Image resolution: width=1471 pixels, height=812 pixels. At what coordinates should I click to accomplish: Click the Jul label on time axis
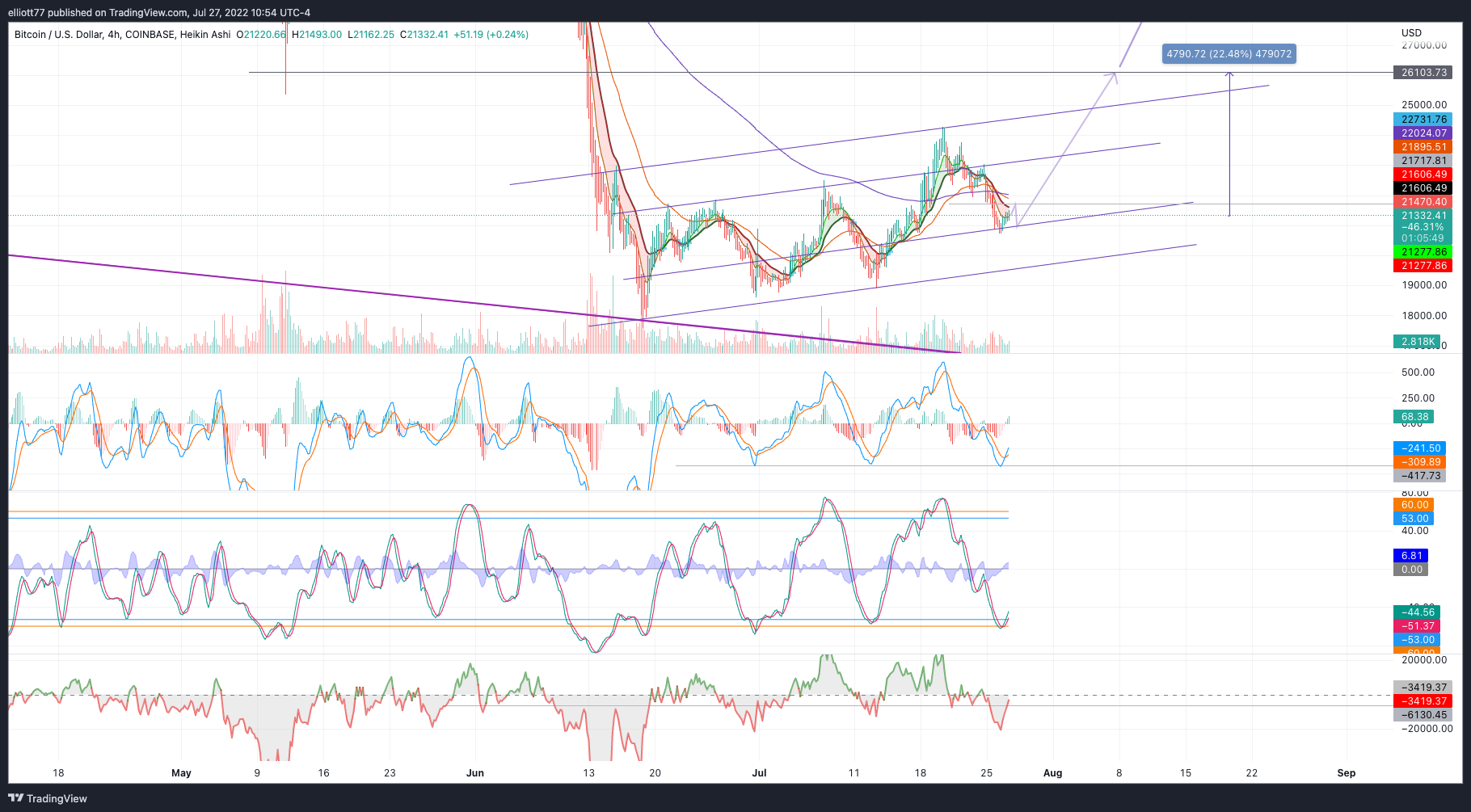pyautogui.click(x=759, y=773)
